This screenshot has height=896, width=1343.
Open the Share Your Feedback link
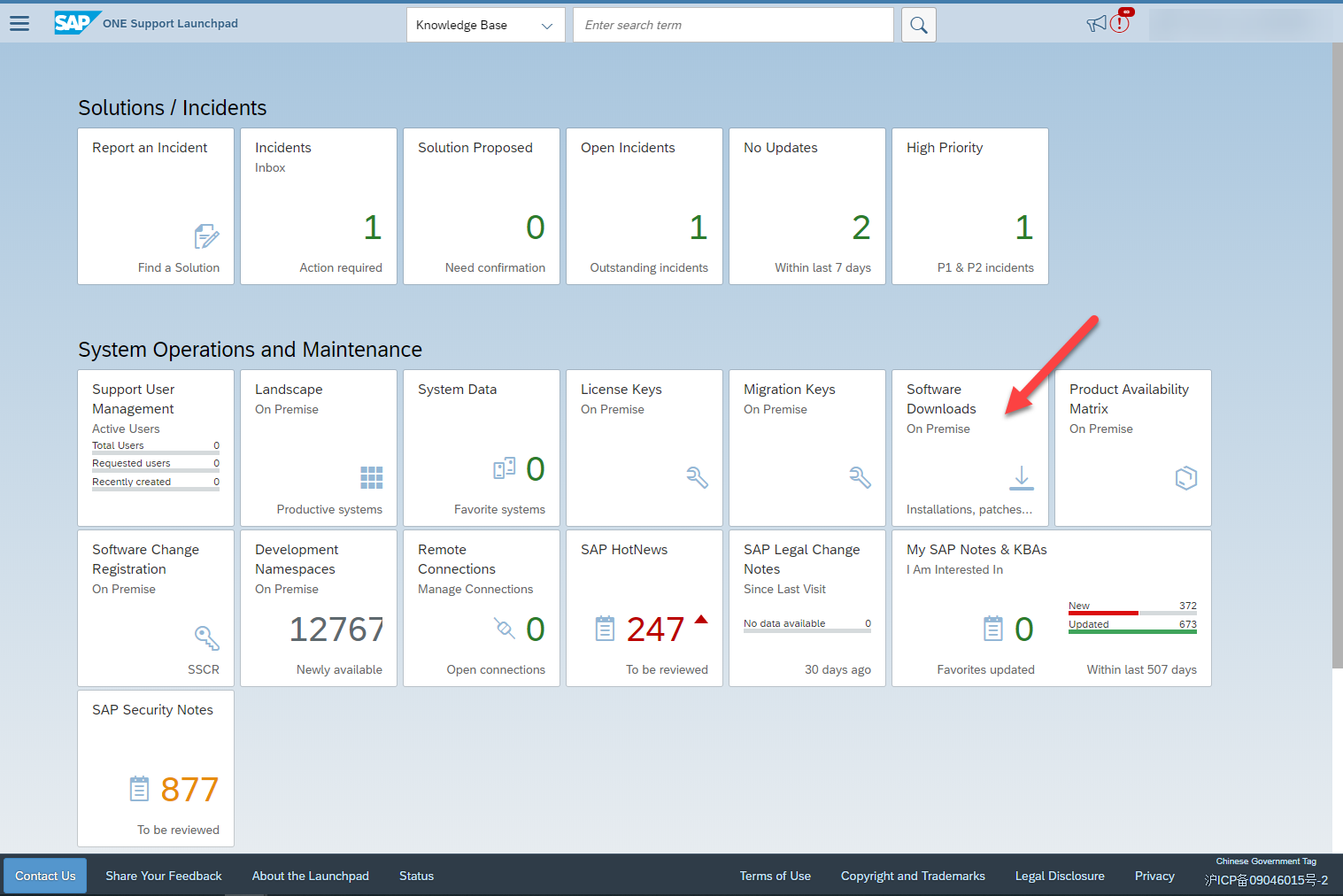(x=164, y=876)
